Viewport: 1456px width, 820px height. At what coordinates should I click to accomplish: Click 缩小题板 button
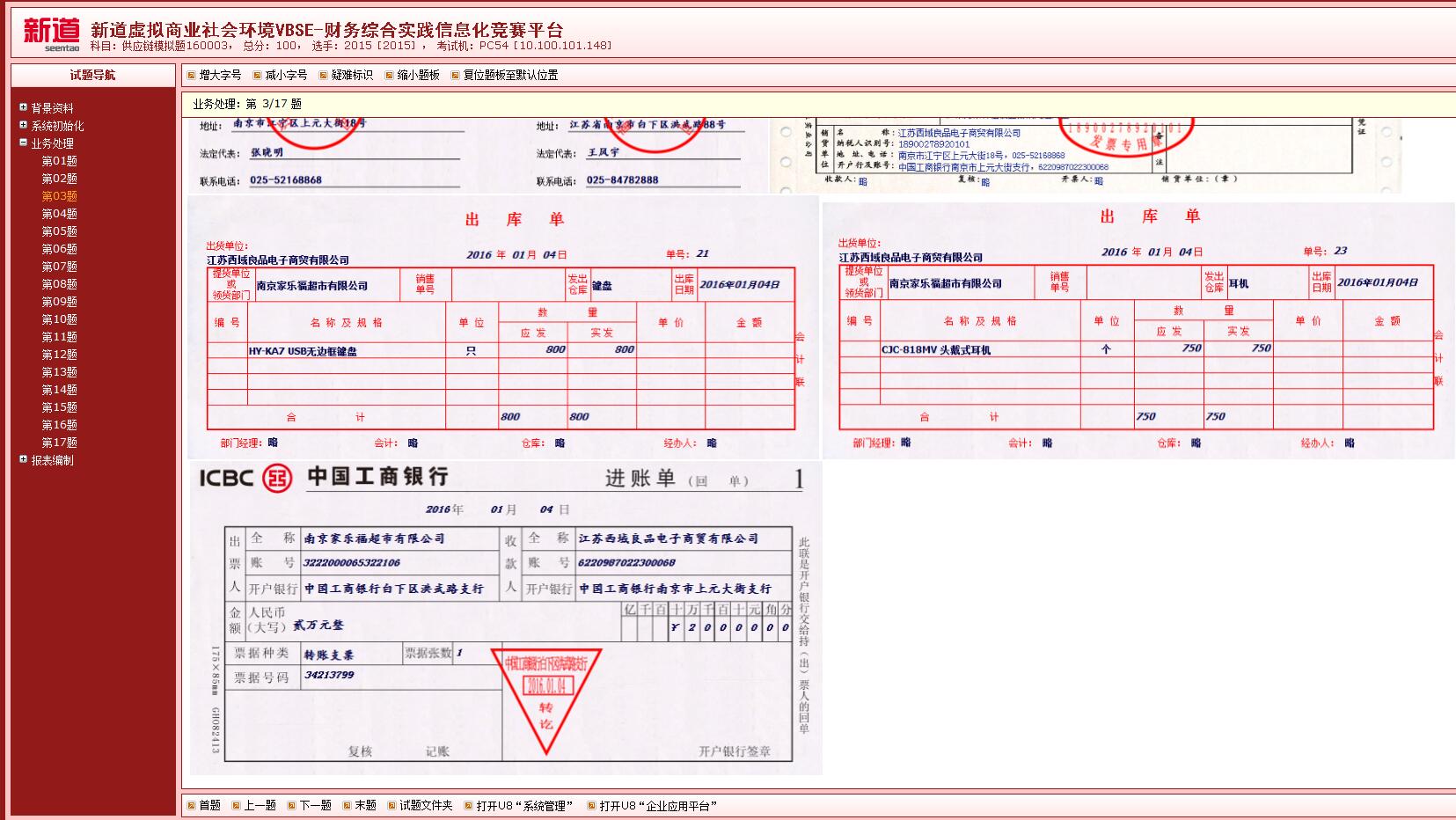[x=418, y=76]
